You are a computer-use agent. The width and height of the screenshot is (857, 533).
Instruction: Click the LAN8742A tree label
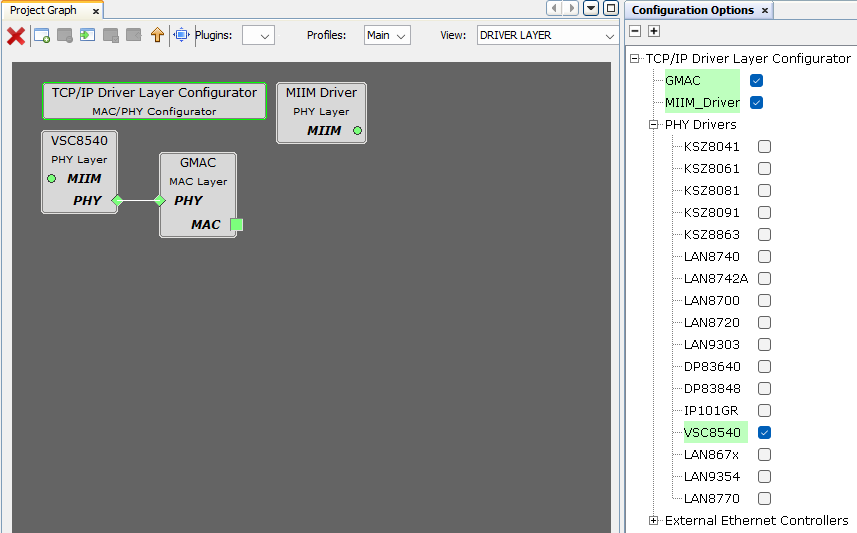(x=716, y=279)
